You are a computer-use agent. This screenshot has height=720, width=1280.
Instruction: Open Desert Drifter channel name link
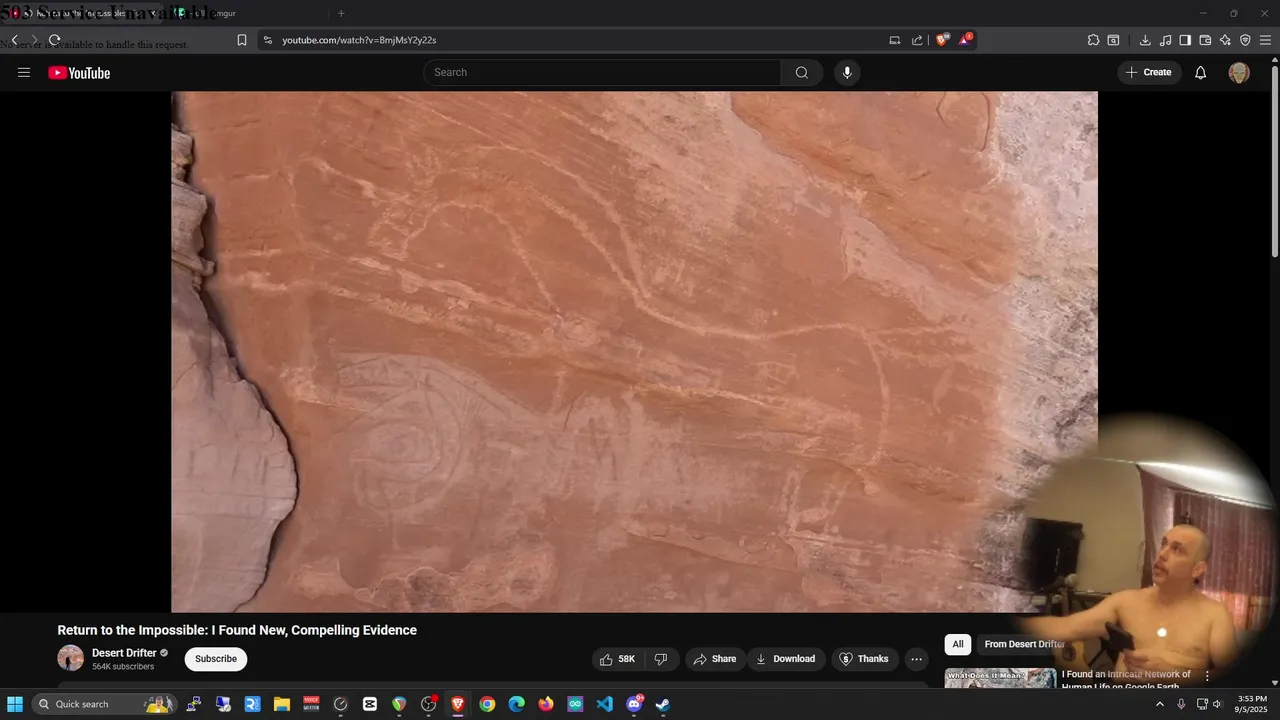click(x=124, y=653)
